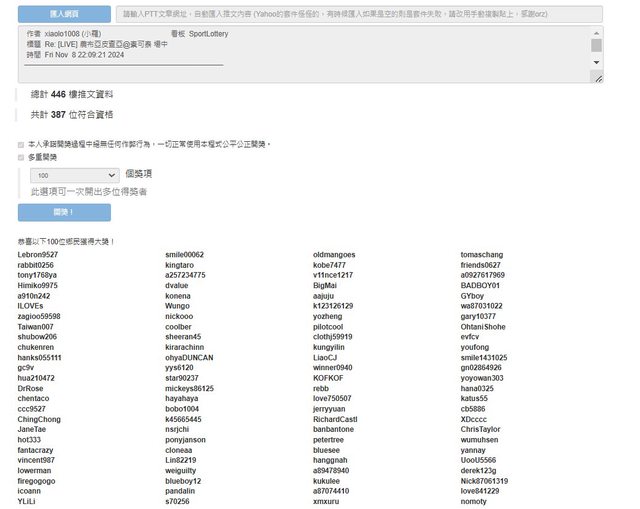Click the text area scrollbar thumb
The width and height of the screenshot is (640, 509).
click(597, 45)
